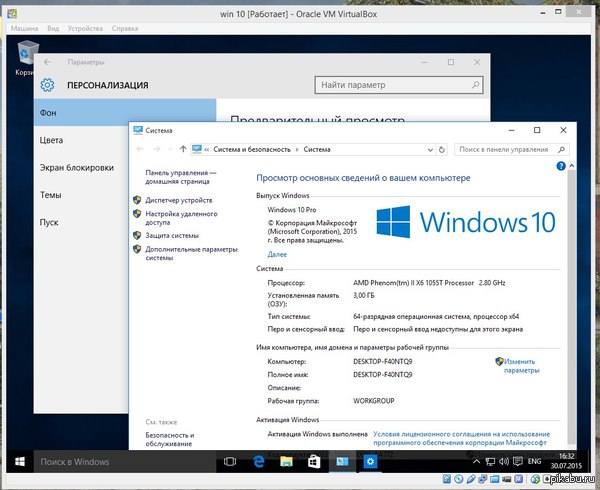Image resolution: width=600 pixels, height=490 pixels.
Task: Click the DESKTOP-F40NTQ9 value beside Полное имя
Action: [382, 374]
